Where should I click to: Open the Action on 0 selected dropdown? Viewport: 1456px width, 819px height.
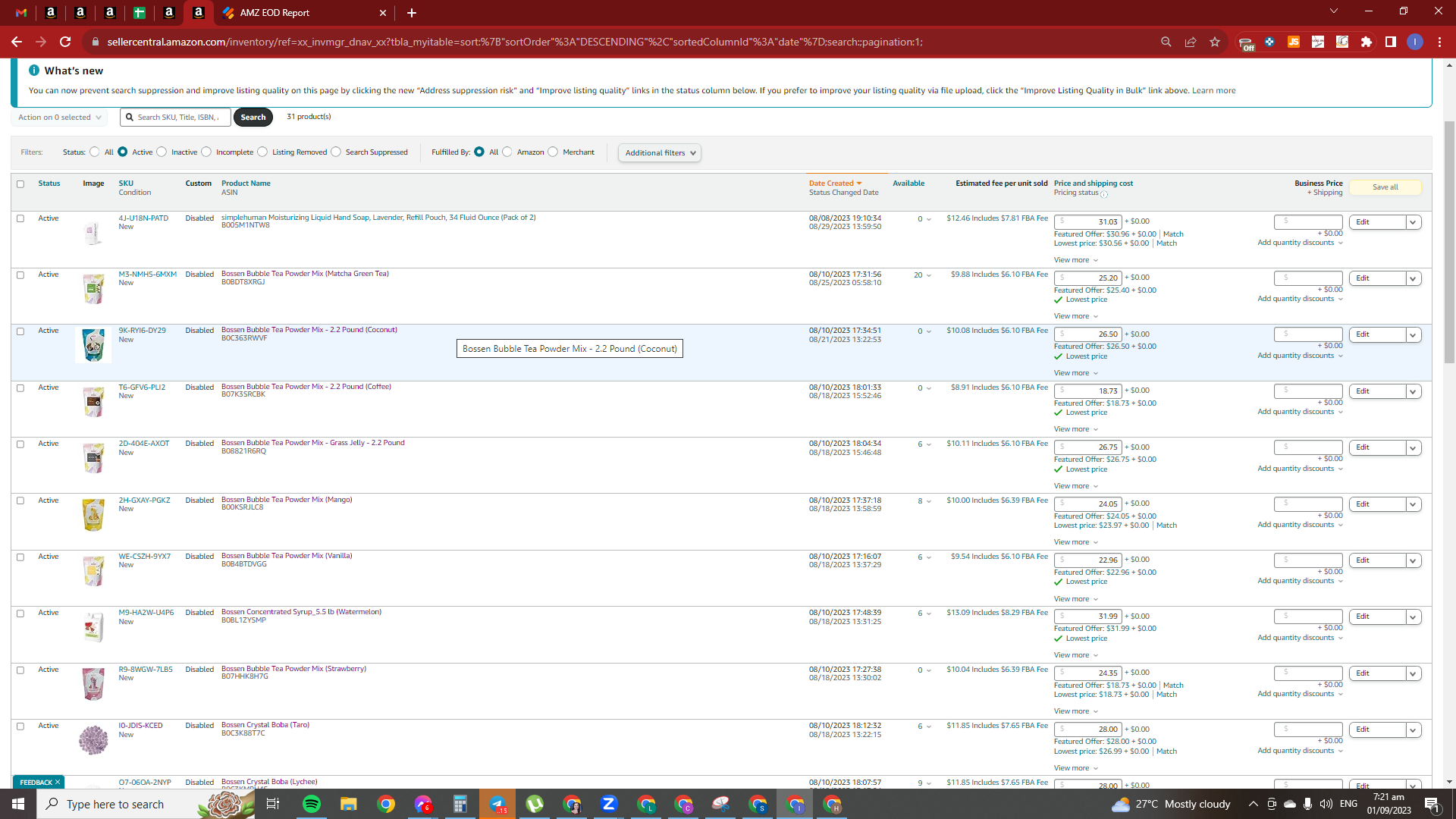[x=59, y=118]
